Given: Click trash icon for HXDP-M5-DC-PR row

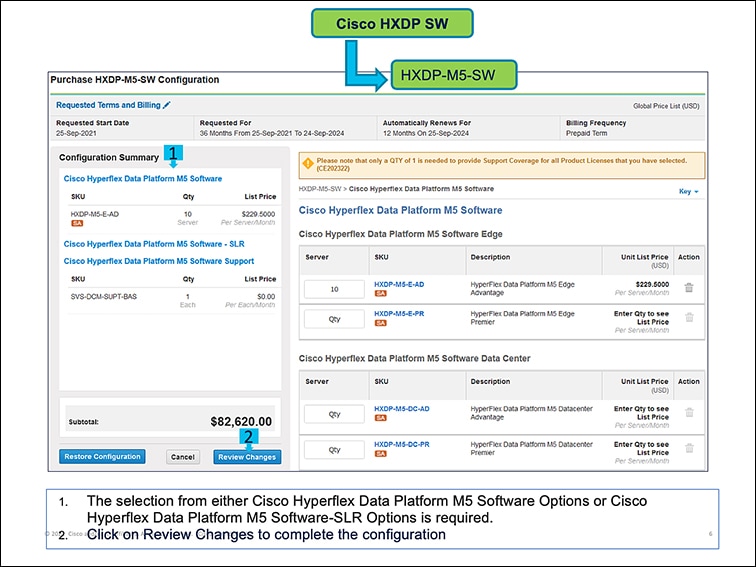Looking at the screenshot, I should point(689,448).
